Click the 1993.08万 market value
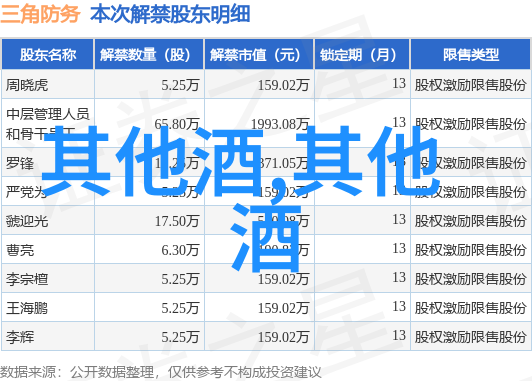 coord(280,124)
